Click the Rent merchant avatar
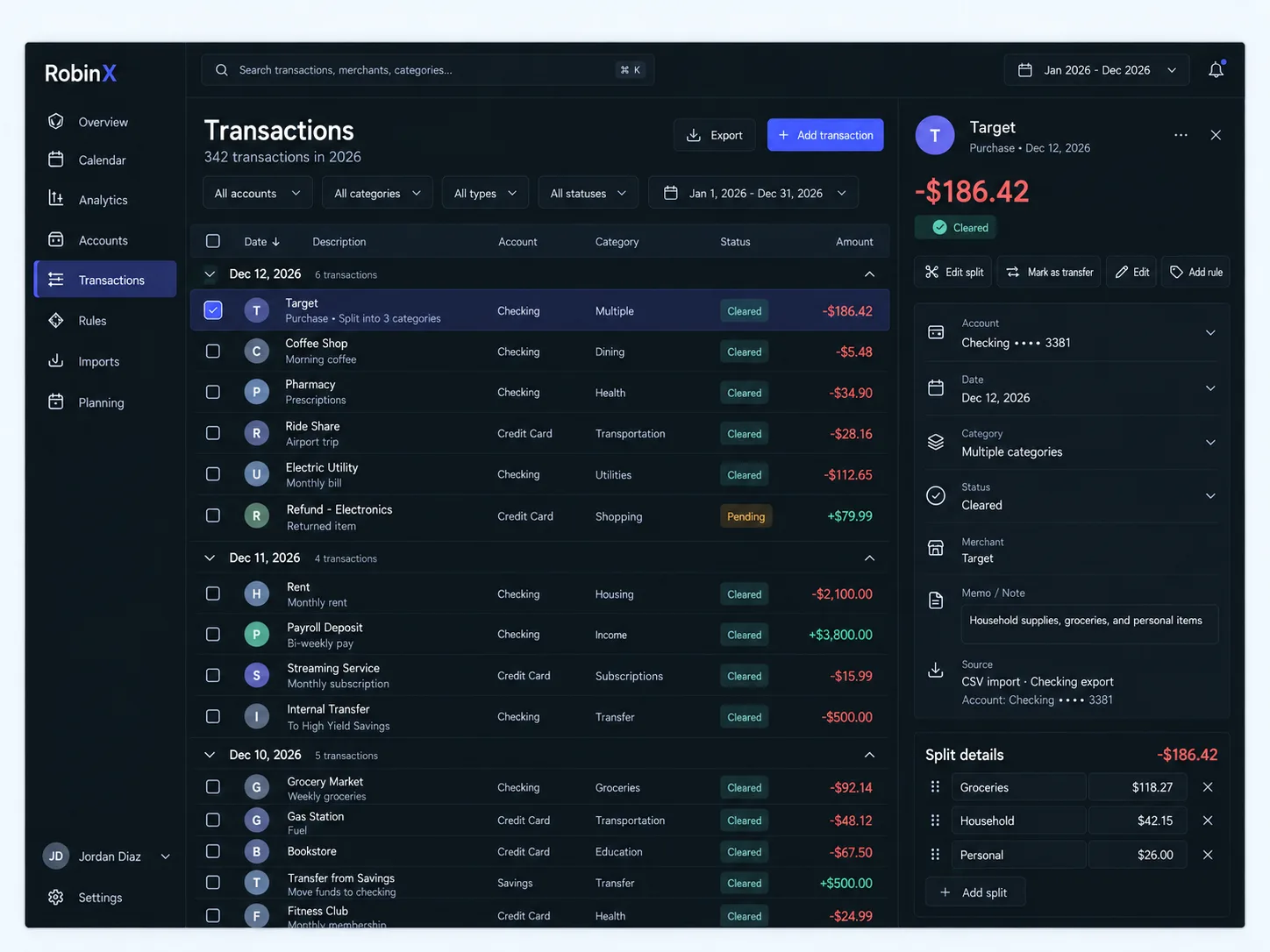 [x=256, y=593]
